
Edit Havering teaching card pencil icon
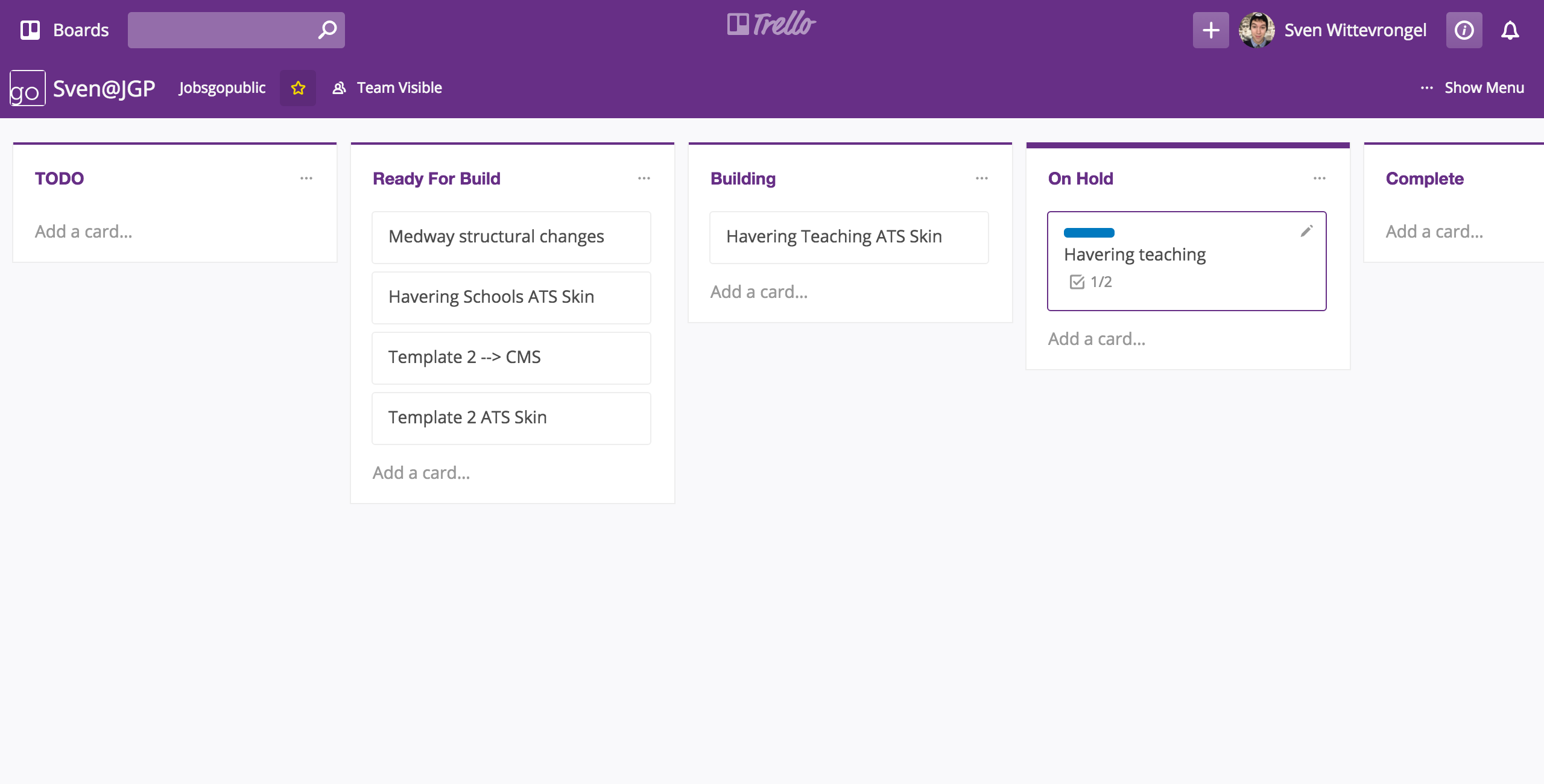point(1306,232)
